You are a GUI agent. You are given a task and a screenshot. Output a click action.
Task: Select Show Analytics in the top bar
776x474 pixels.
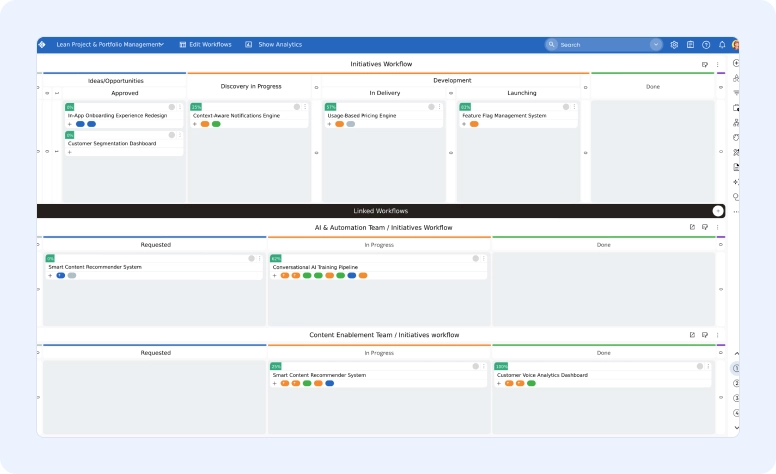pos(273,45)
